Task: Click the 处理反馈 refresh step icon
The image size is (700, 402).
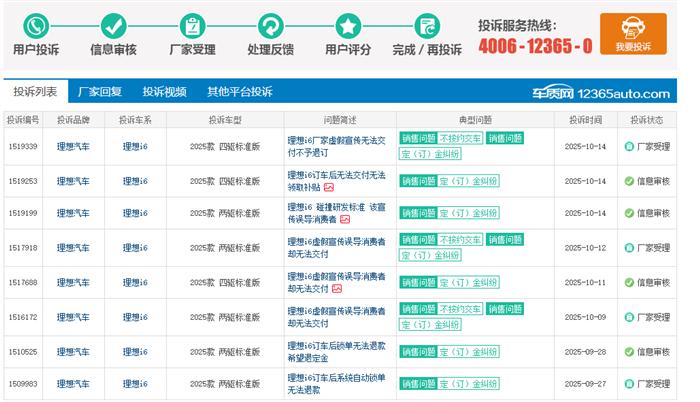Action: click(270, 25)
